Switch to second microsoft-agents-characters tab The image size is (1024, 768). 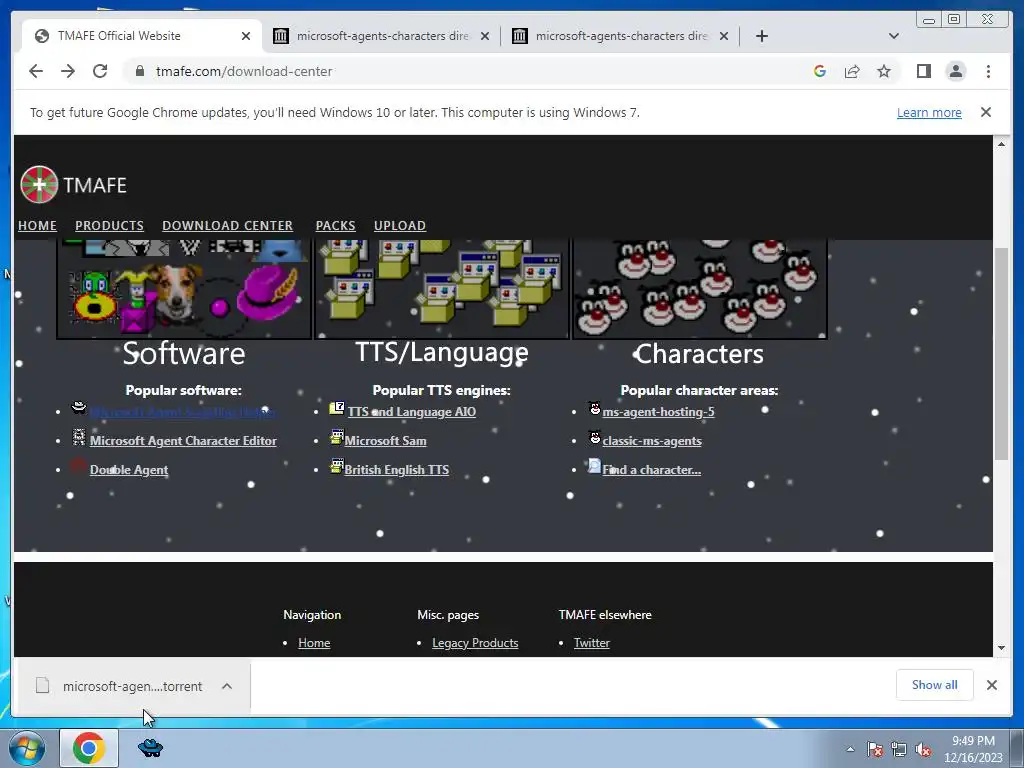click(x=381, y=36)
